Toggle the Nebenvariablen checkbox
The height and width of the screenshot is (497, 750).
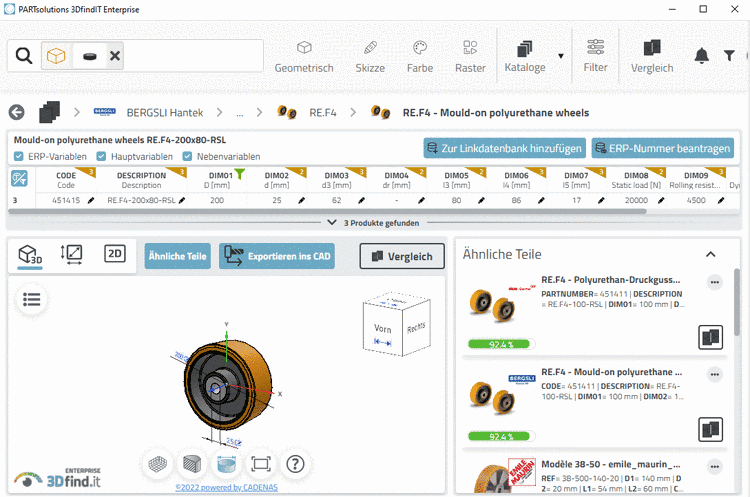pos(187,156)
